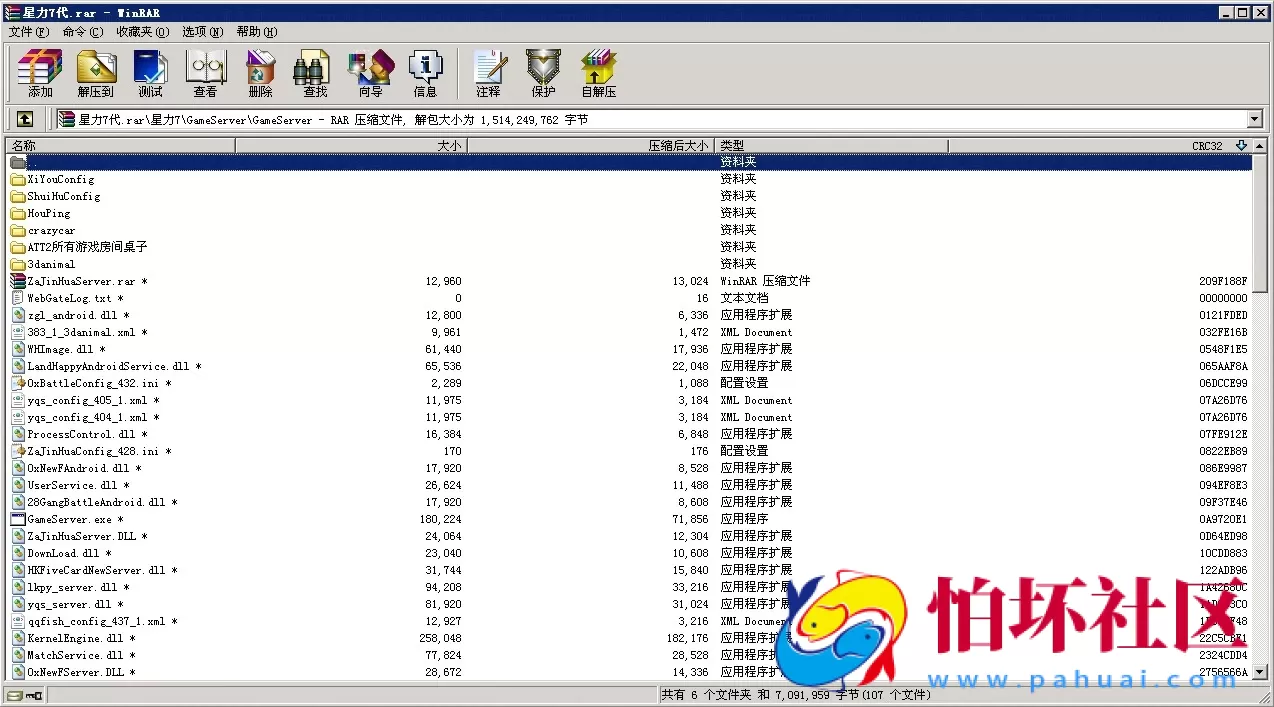
Task: Click the 添加 (Add) toolbar icon
Action: (x=40, y=72)
